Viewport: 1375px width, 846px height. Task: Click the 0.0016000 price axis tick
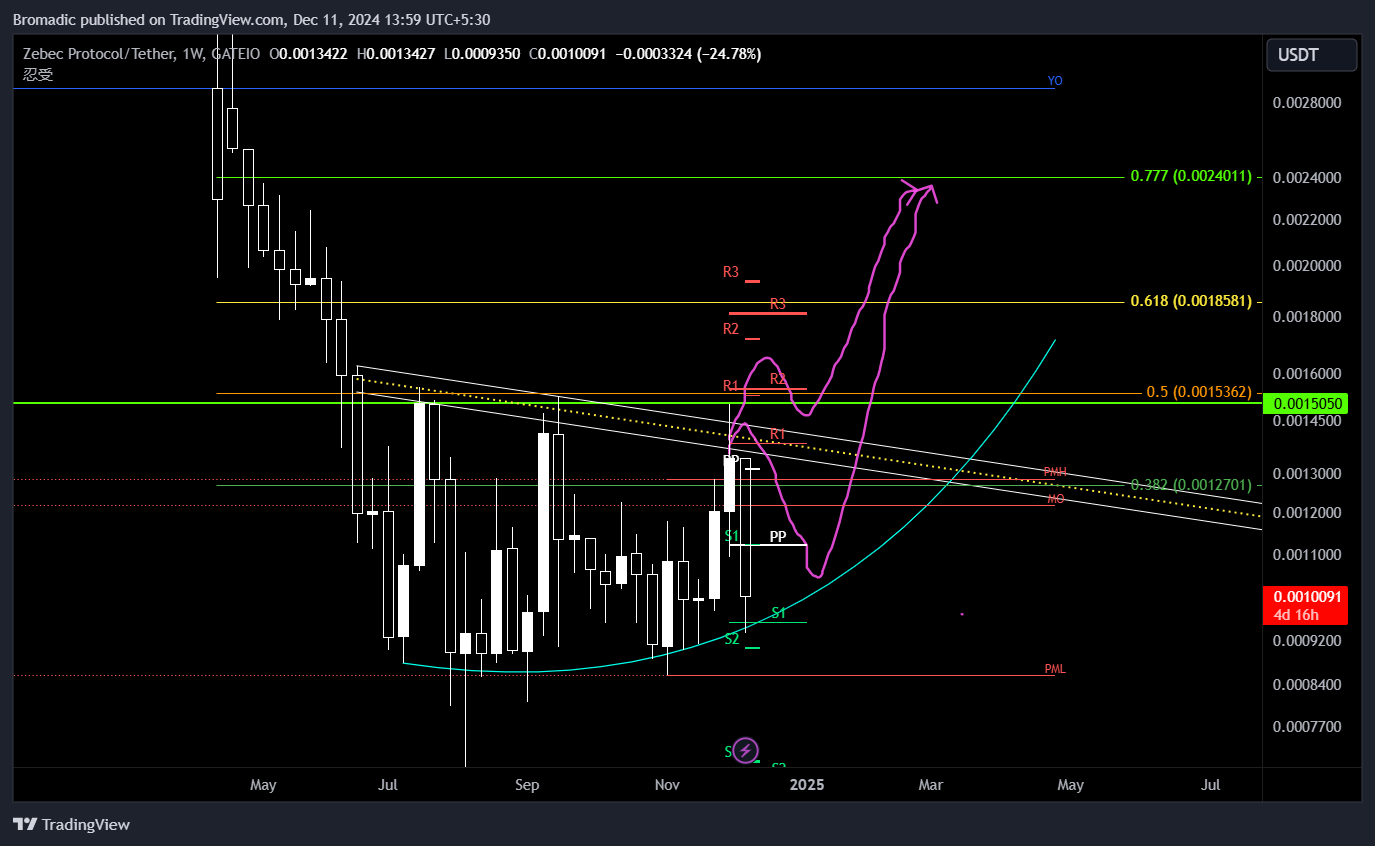[x=1306, y=374]
